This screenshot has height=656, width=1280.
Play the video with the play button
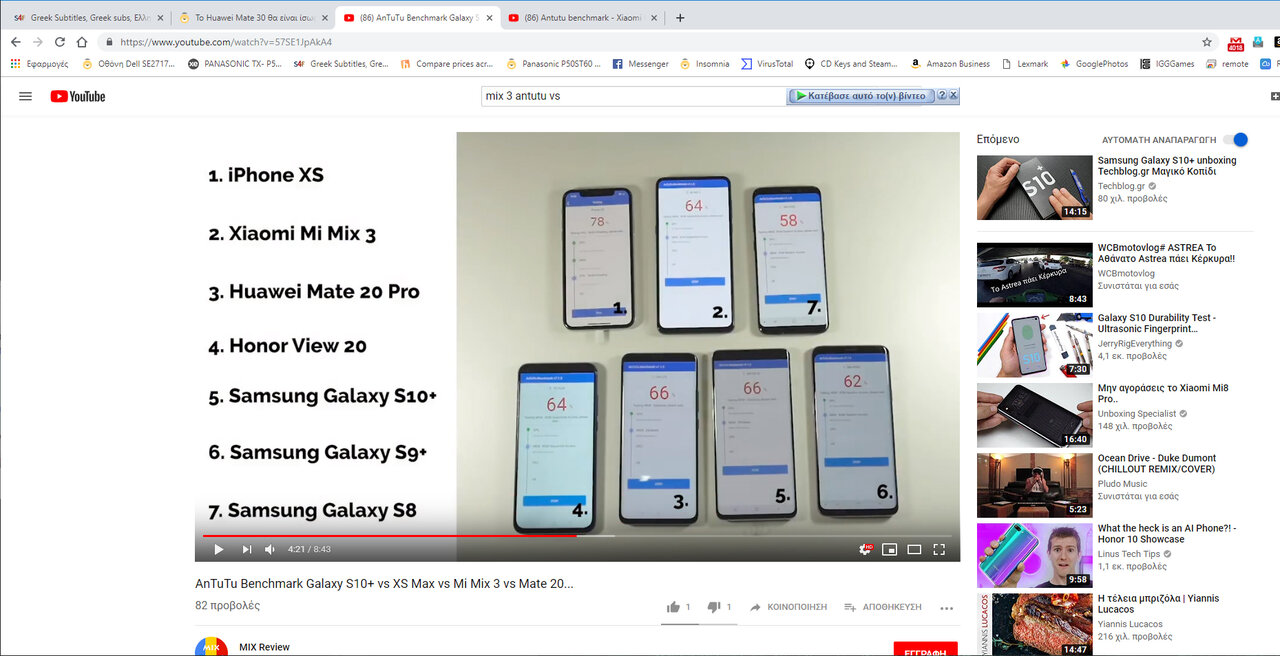click(218, 549)
